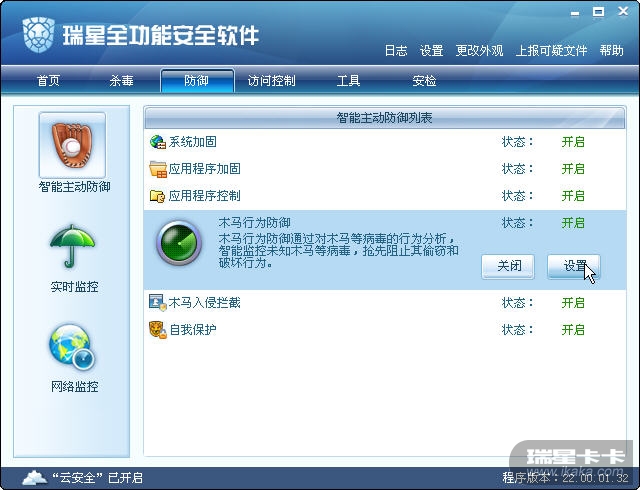Image resolution: width=640 pixels, height=490 pixels.
Task: Select the globe 网络监控 icon
Action: pyautogui.click(x=72, y=347)
